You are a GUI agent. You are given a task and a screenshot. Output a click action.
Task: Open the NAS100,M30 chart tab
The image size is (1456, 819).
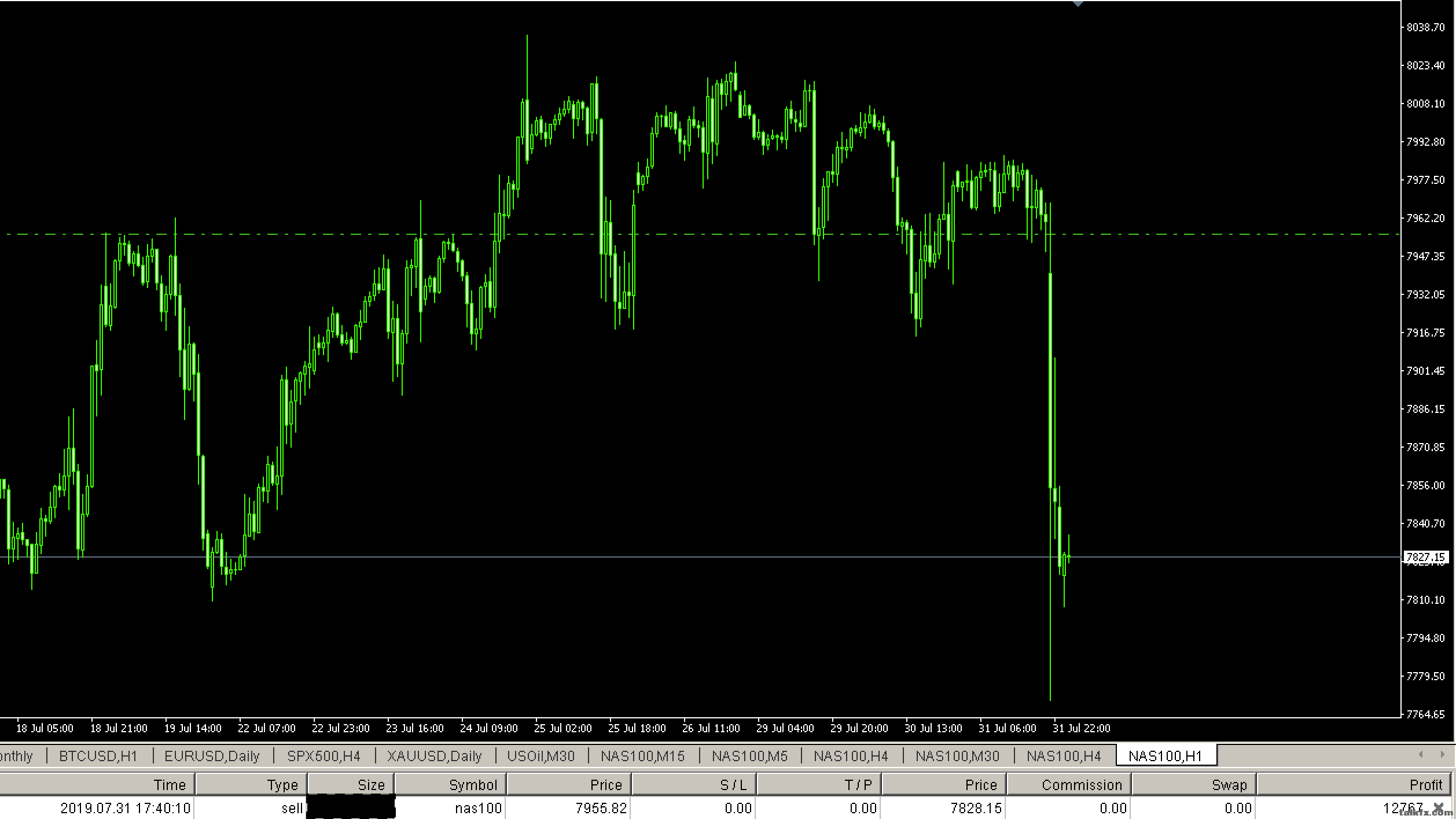[957, 756]
